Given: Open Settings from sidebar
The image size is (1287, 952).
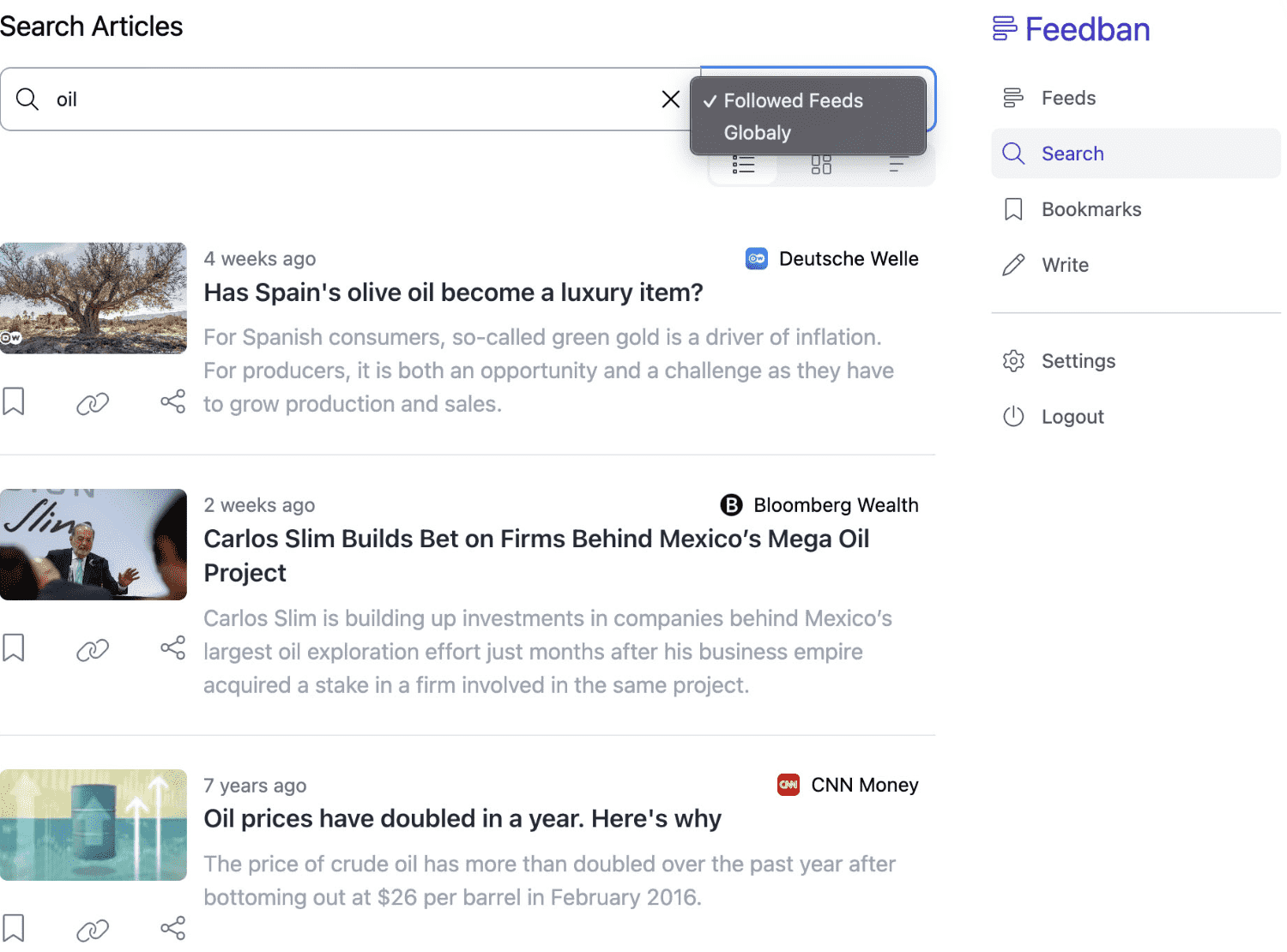Looking at the screenshot, I should click(x=1078, y=361).
